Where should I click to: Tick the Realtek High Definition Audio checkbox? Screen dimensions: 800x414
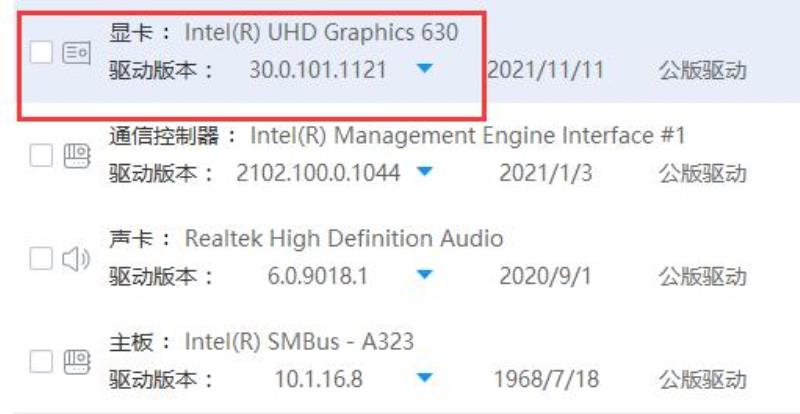41,259
